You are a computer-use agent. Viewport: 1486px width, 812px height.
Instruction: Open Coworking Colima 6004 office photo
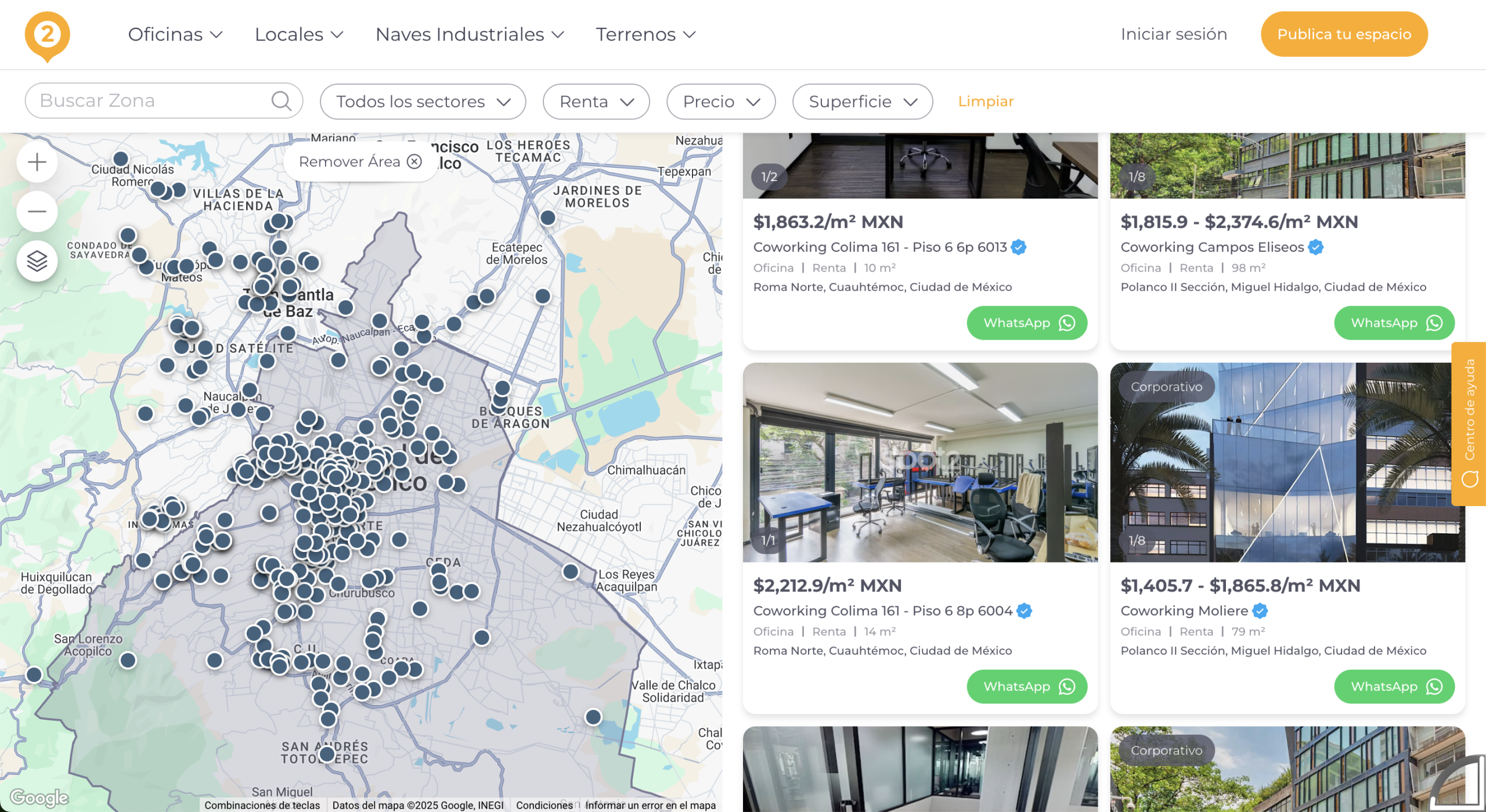click(920, 463)
